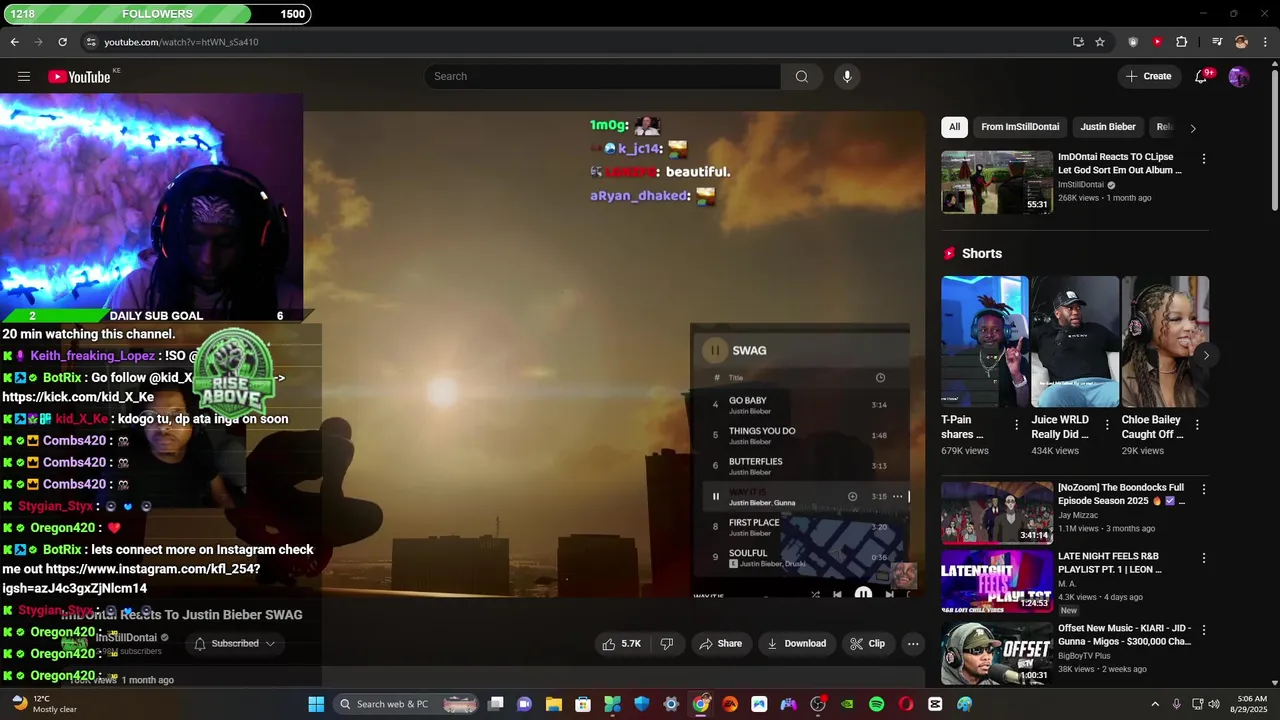Open the YouTube hamburger guide menu
The height and width of the screenshot is (720, 1280).
coord(24,76)
